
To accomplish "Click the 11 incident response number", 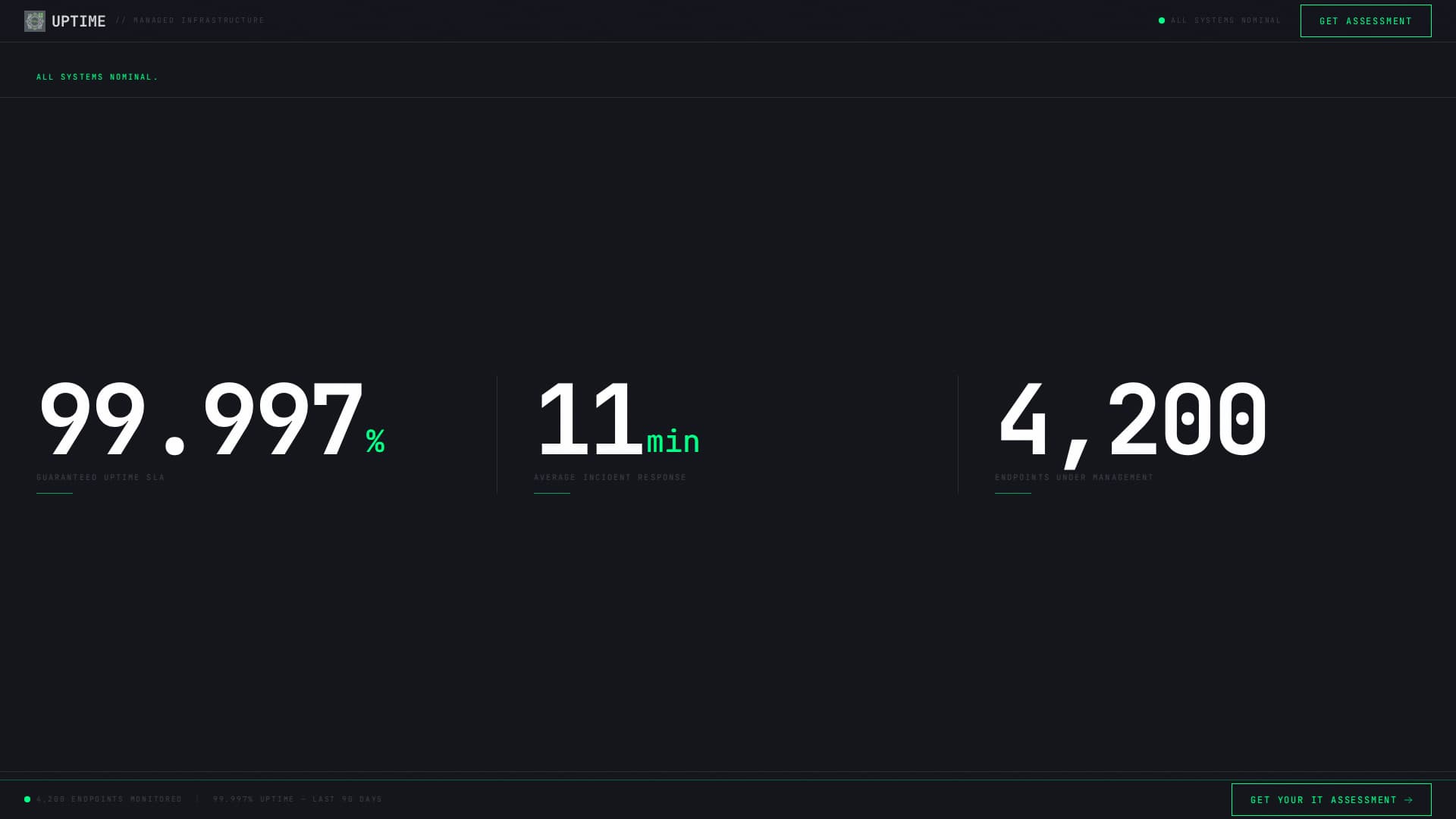I will pos(590,419).
